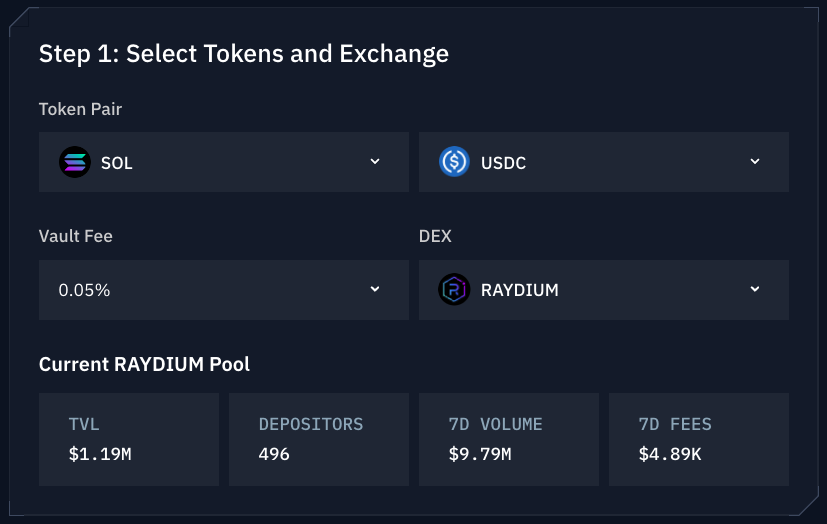Click the Raydium DEX logo icon
This screenshot has height=524, width=827.
click(455, 290)
